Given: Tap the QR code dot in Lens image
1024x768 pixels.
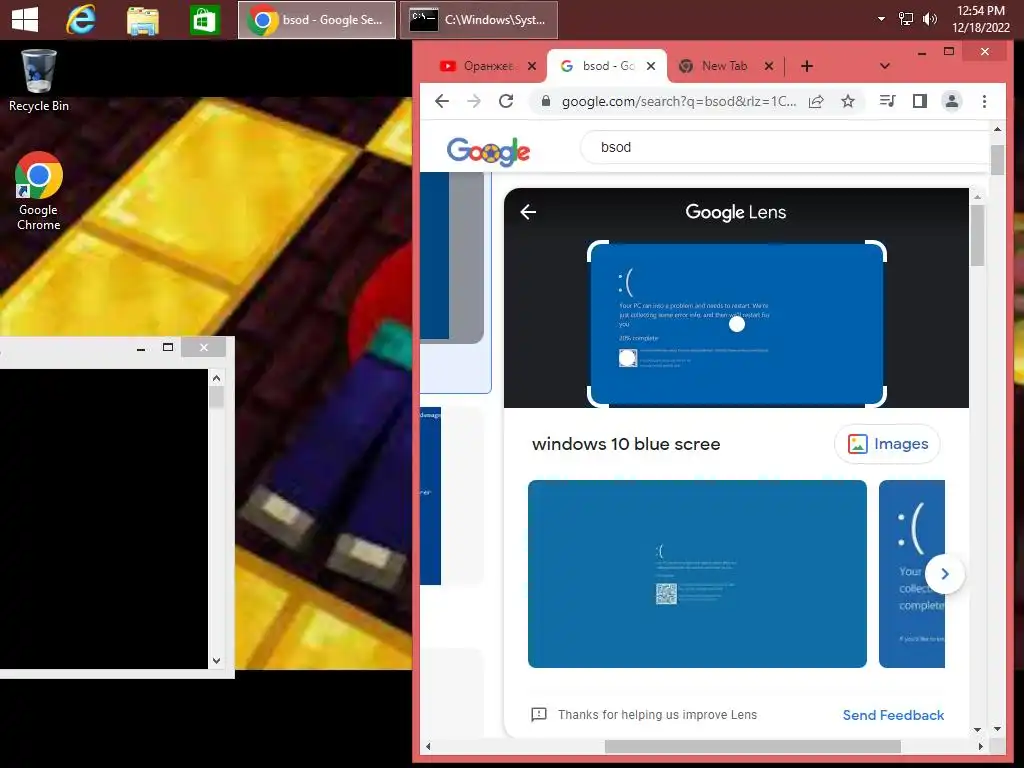Looking at the screenshot, I should tap(628, 358).
